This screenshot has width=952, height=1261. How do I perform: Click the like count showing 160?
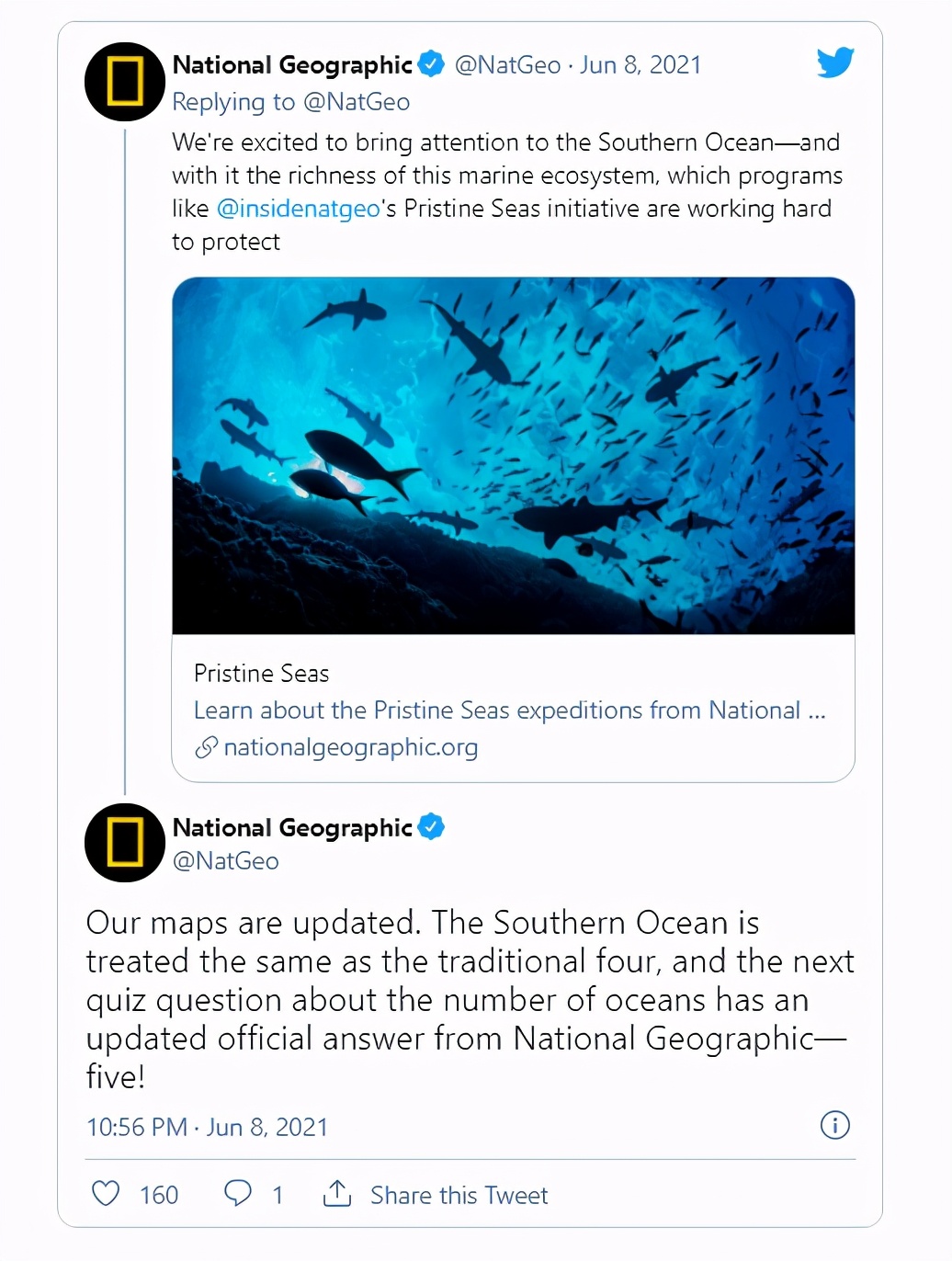159,1194
